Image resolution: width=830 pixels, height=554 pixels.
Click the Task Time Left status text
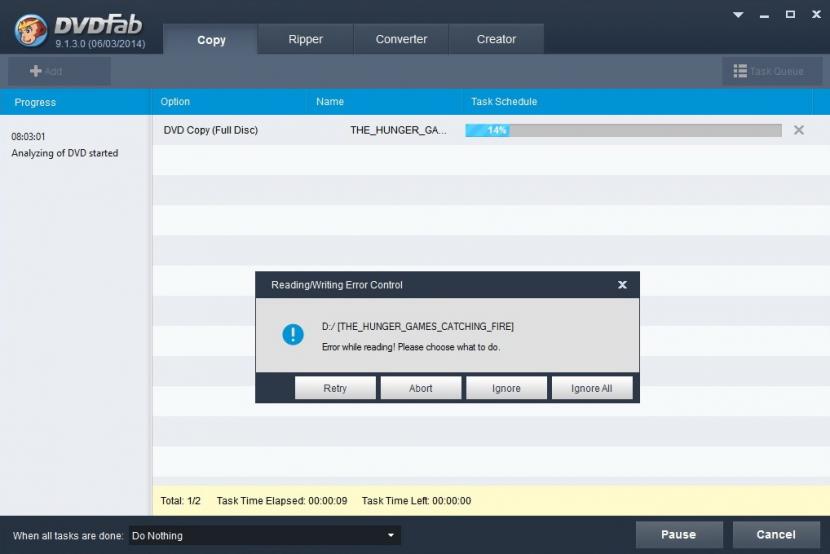pyautogui.click(x=417, y=501)
